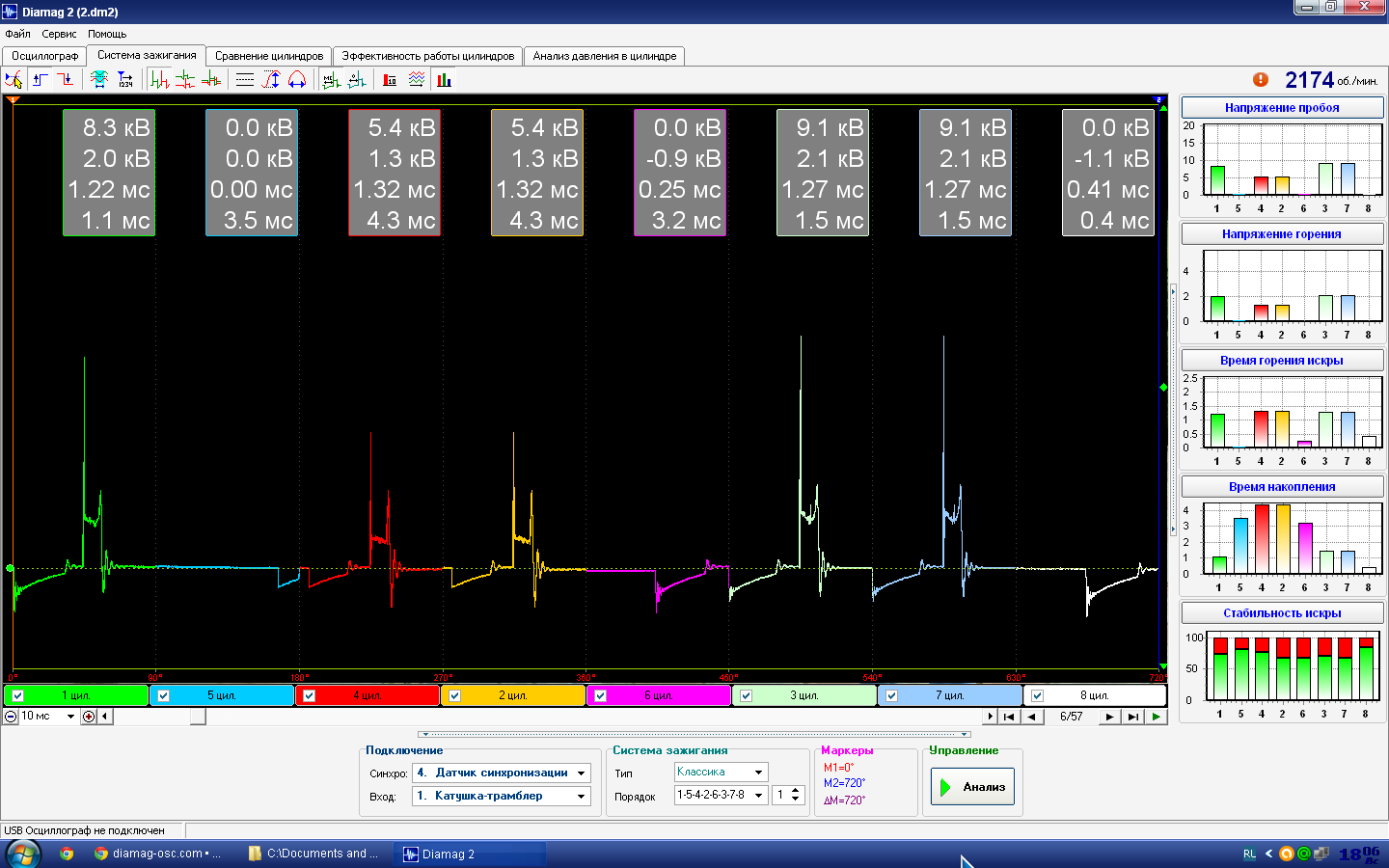Uncheck the 5 цил. checkbox
1389x868 pixels.
tap(163, 695)
